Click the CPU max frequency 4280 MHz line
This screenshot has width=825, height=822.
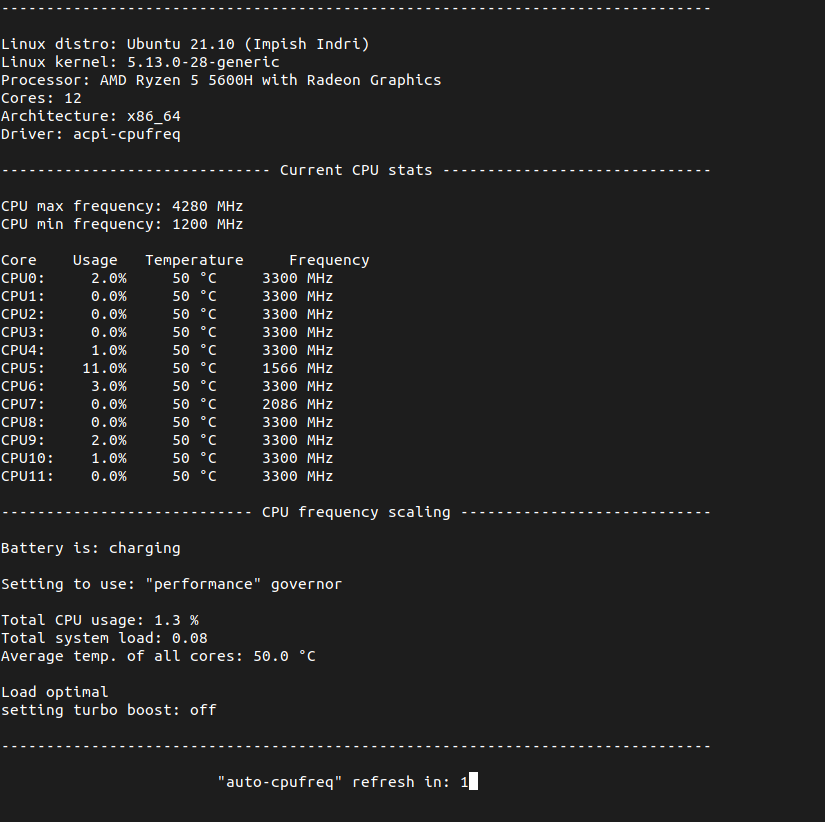click(x=122, y=206)
